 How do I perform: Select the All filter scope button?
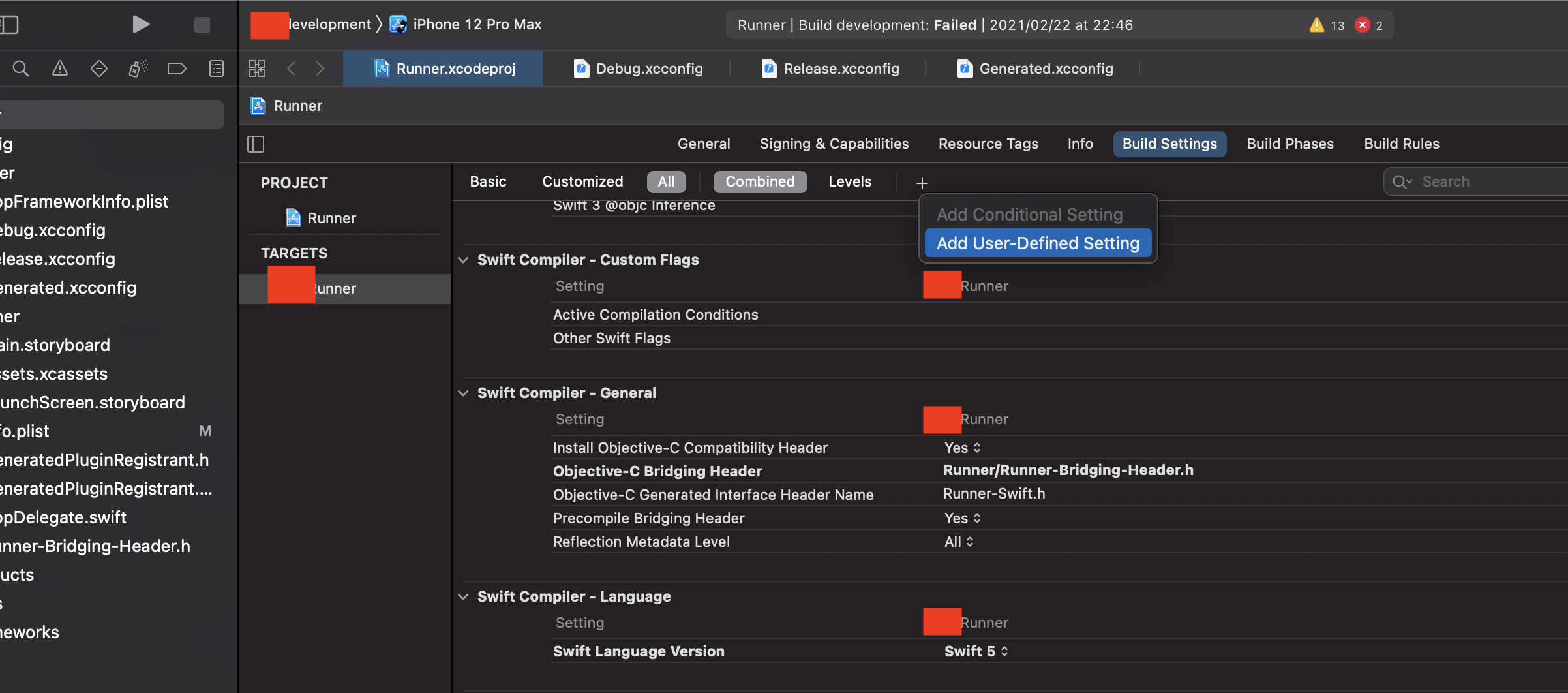666,182
